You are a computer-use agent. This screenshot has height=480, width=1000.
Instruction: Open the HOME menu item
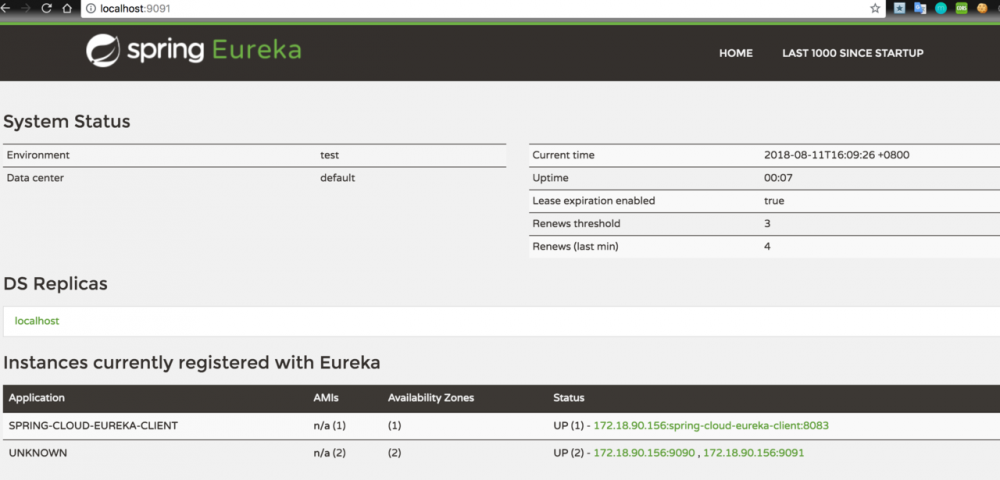pyautogui.click(x=736, y=53)
